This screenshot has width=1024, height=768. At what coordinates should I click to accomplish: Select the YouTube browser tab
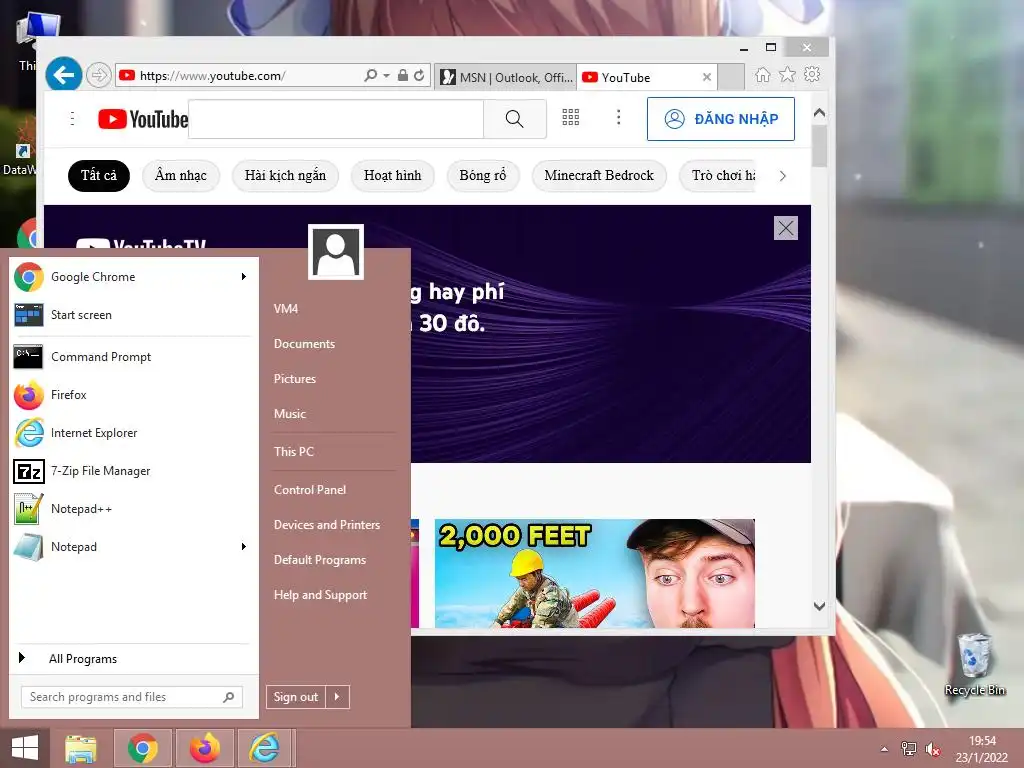coord(640,77)
